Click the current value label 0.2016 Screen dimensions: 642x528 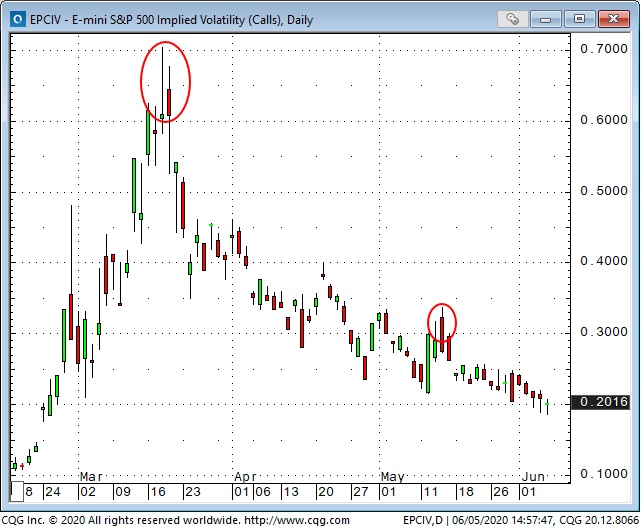[600, 402]
